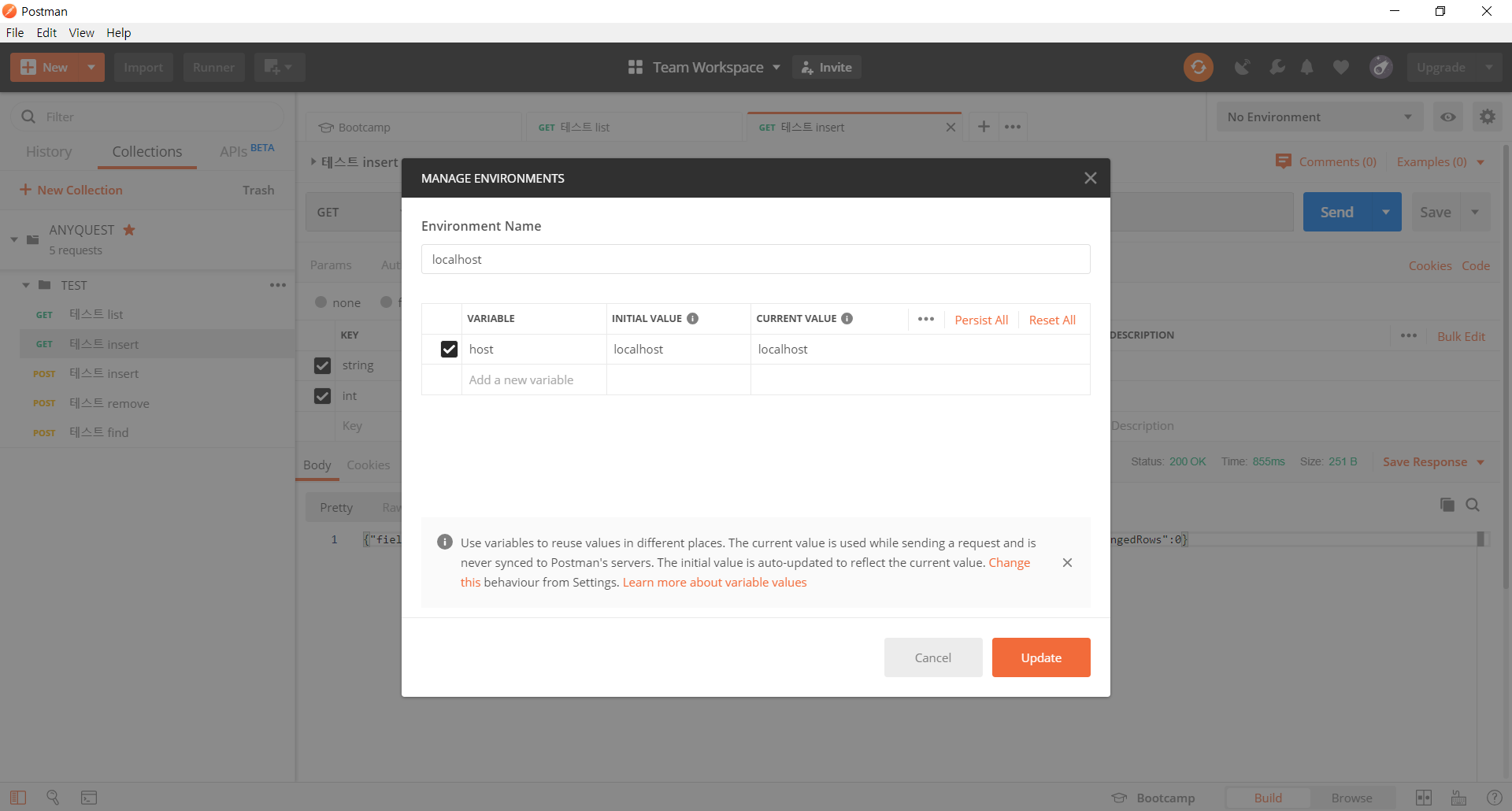Image resolution: width=1512 pixels, height=811 pixels.
Task: Open TEST folder options ellipsis
Action: click(278, 285)
